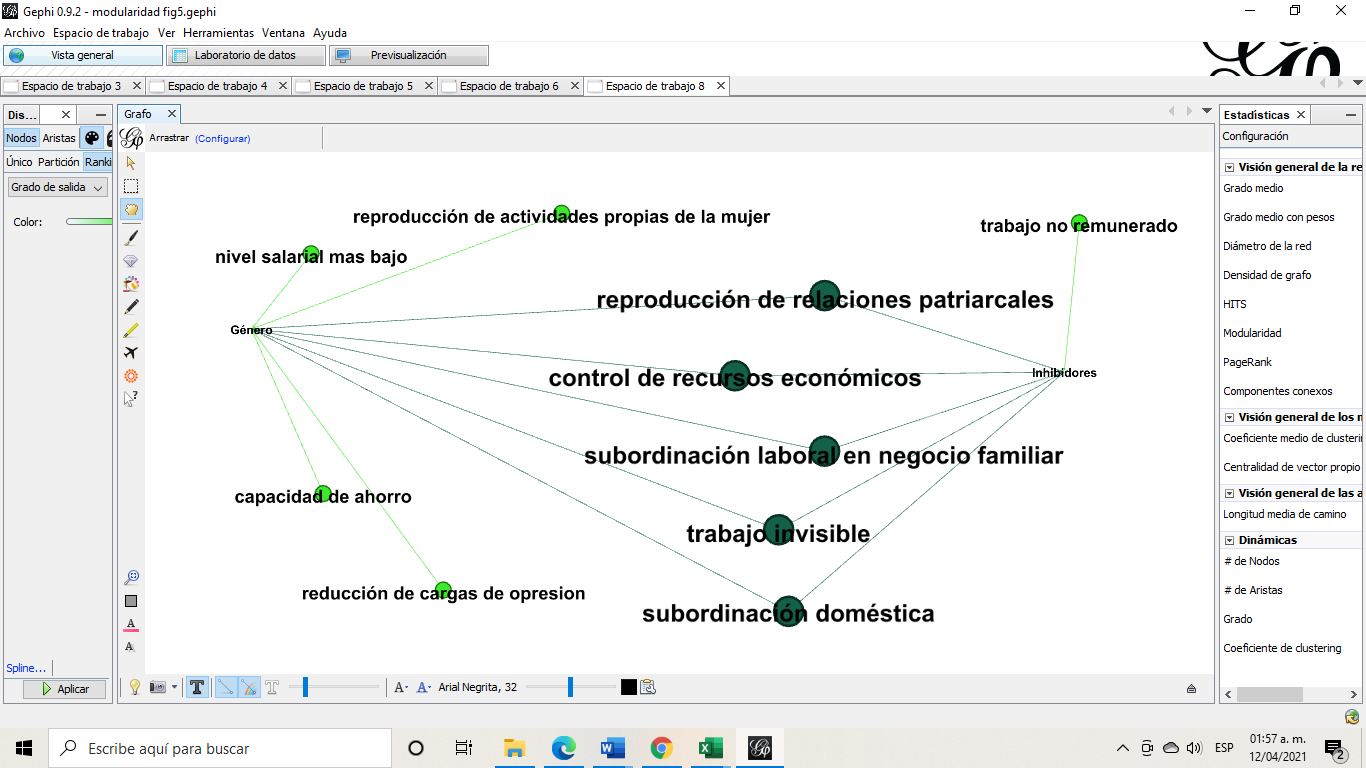The height and width of the screenshot is (768, 1366).
Task: Take screenshot with camera icon
Action: click(157, 687)
